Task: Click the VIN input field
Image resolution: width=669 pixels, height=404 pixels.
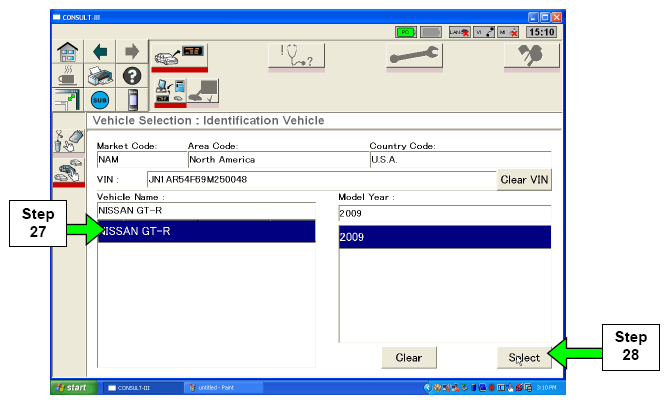Action: 319,180
